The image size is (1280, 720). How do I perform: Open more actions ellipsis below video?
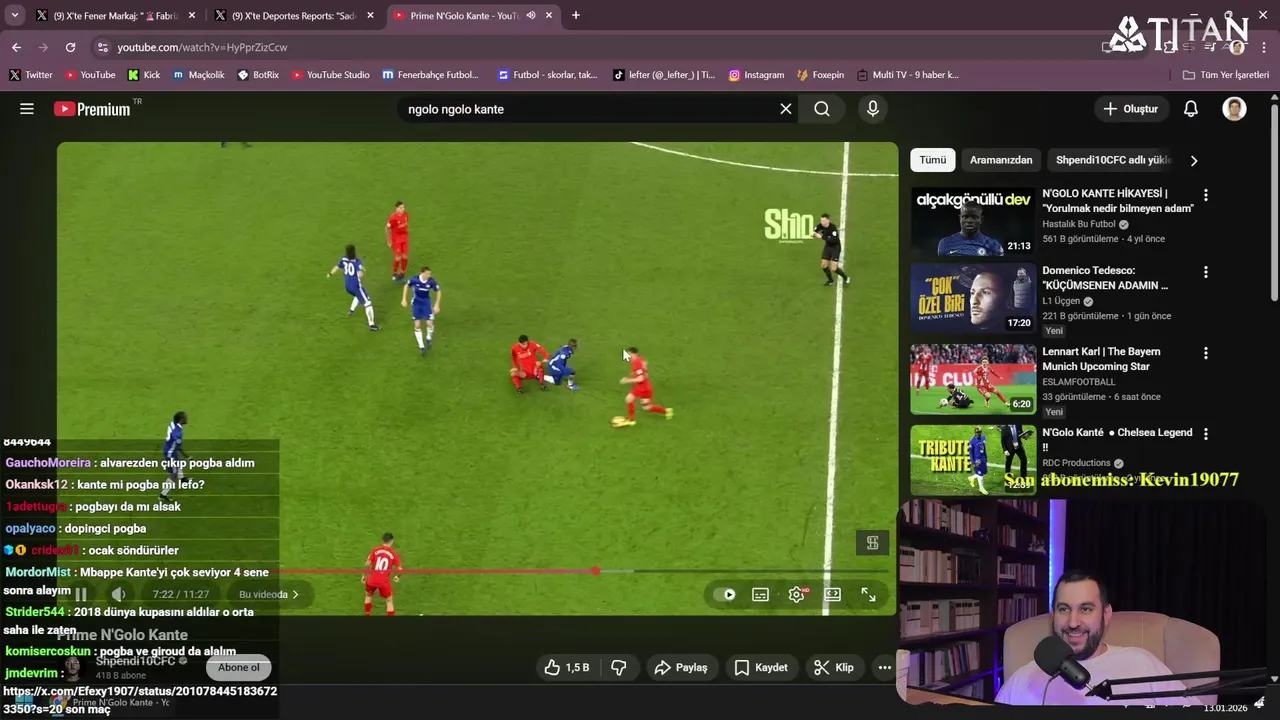click(884, 667)
